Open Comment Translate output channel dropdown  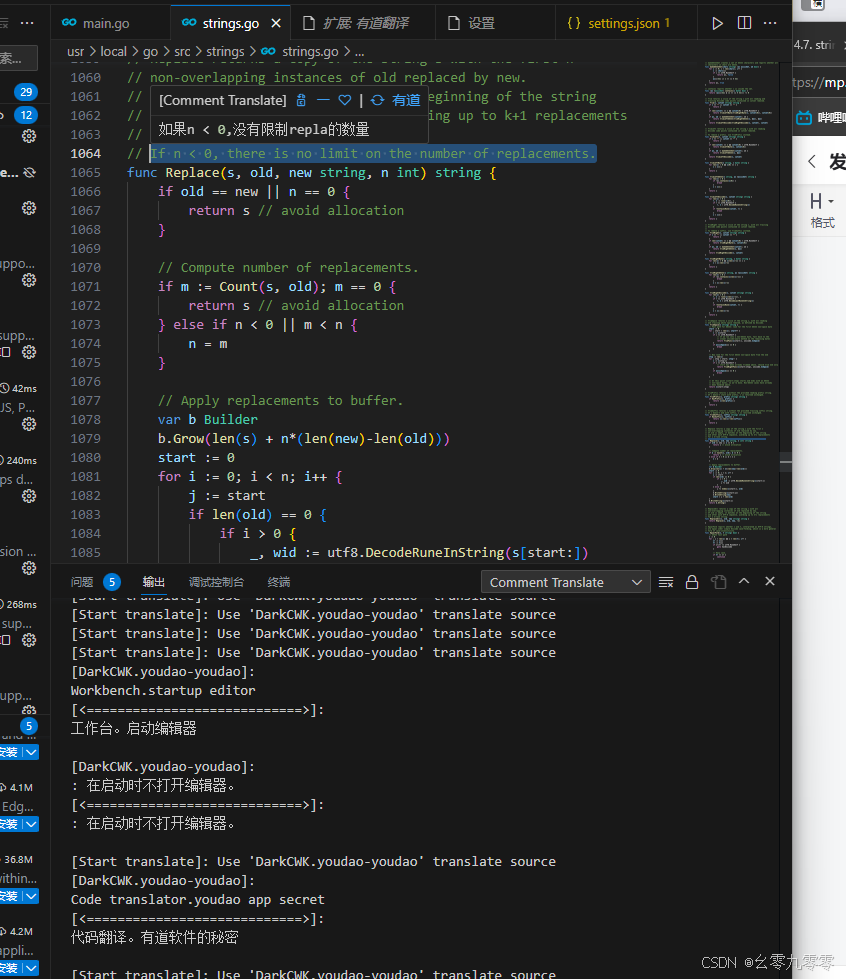(566, 582)
